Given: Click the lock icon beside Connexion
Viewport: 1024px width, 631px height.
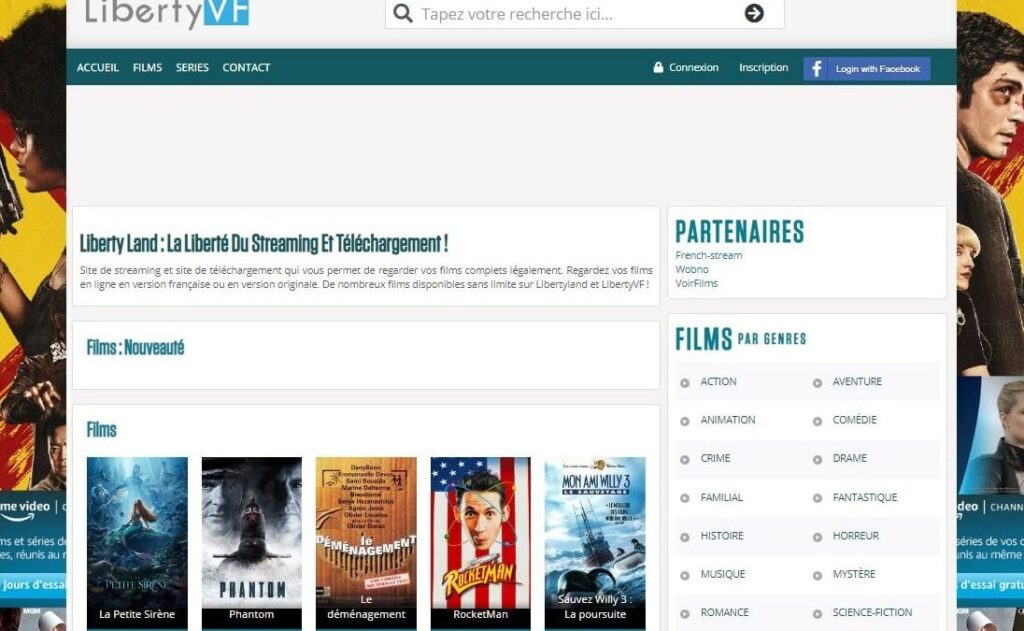Looking at the screenshot, I should click(658, 67).
